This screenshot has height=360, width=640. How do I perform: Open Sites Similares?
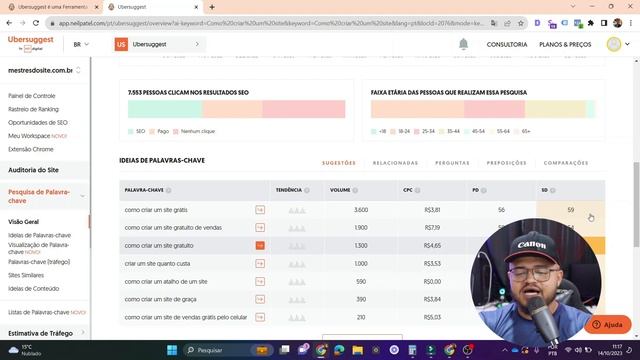pos(26,275)
